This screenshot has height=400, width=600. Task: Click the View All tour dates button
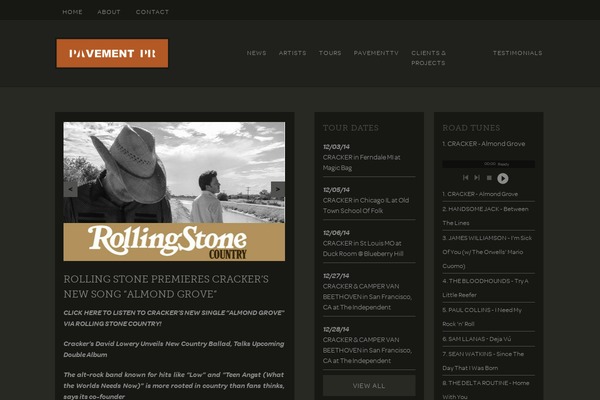pyautogui.click(x=369, y=385)
